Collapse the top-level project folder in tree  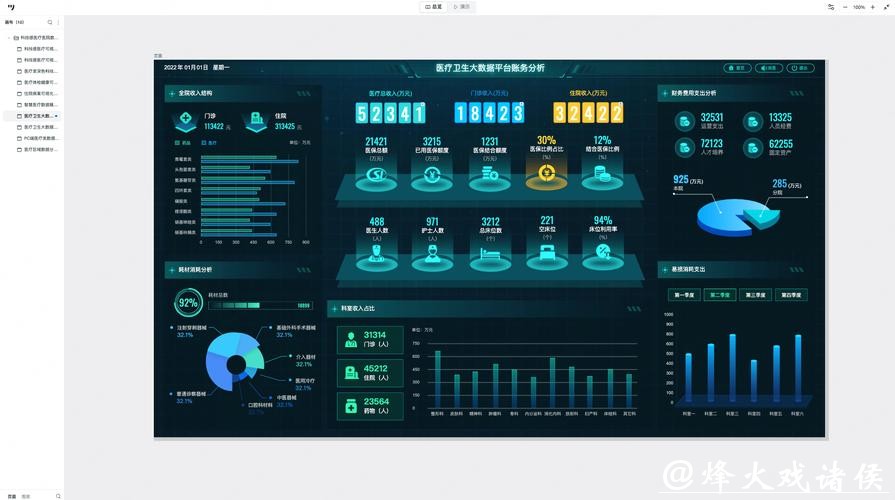(x=9, y=37)
